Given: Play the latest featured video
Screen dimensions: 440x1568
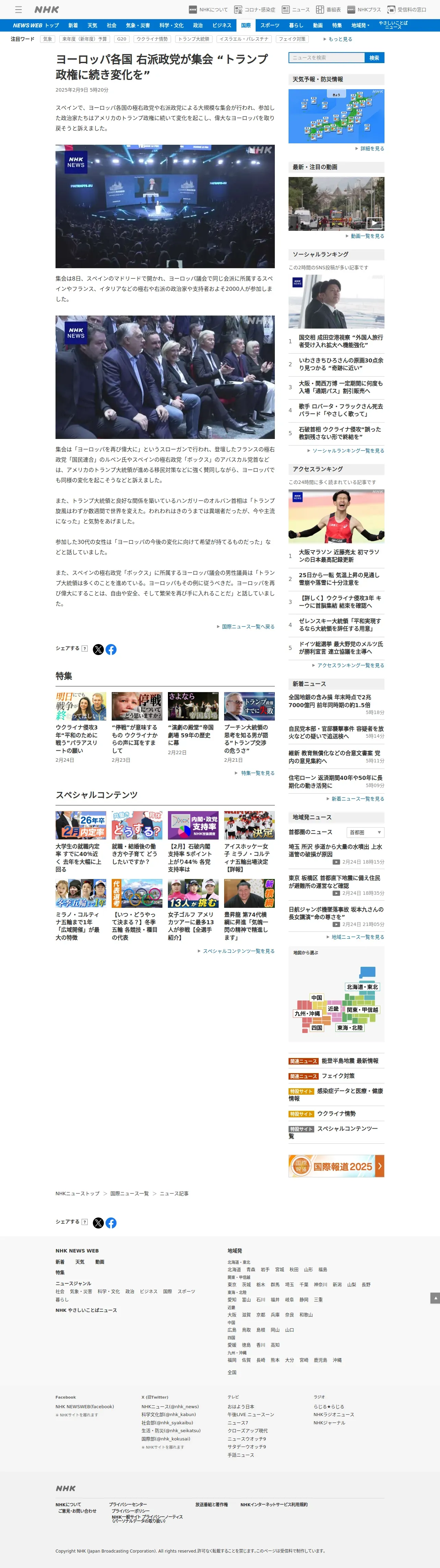Looking at the screenshot, I should pyautogui.click(x=336, y=203).
